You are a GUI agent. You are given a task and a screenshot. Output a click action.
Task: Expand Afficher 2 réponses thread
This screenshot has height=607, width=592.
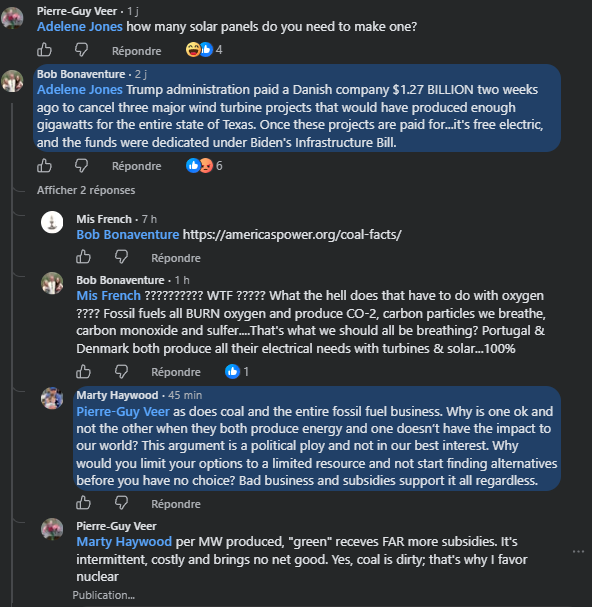pos(86,190)
